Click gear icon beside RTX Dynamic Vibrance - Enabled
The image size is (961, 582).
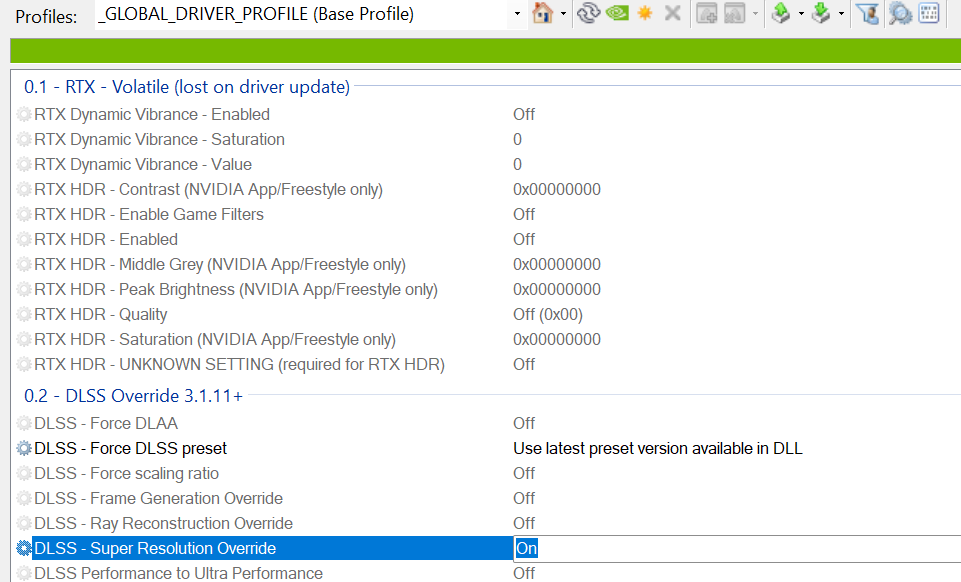click(24, 115)
